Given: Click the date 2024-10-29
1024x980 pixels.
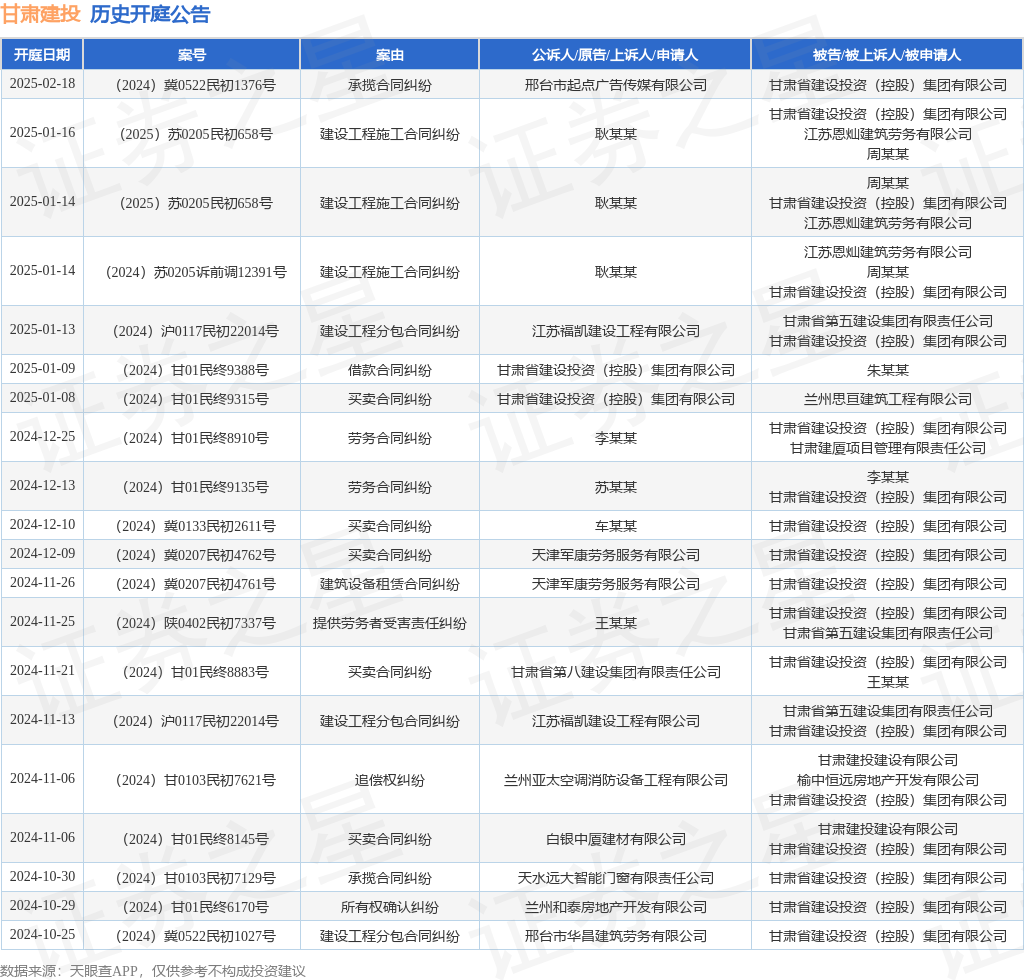Looking at the screenshot, I should click(x=42, y=906).
